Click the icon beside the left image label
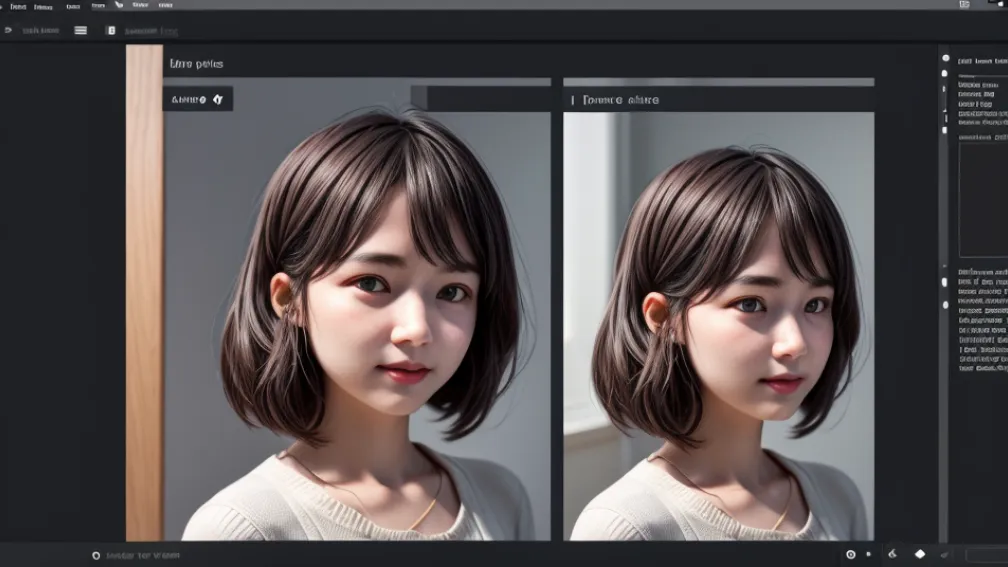Viewport: 1008px width, 567px height. pos(218,99)
